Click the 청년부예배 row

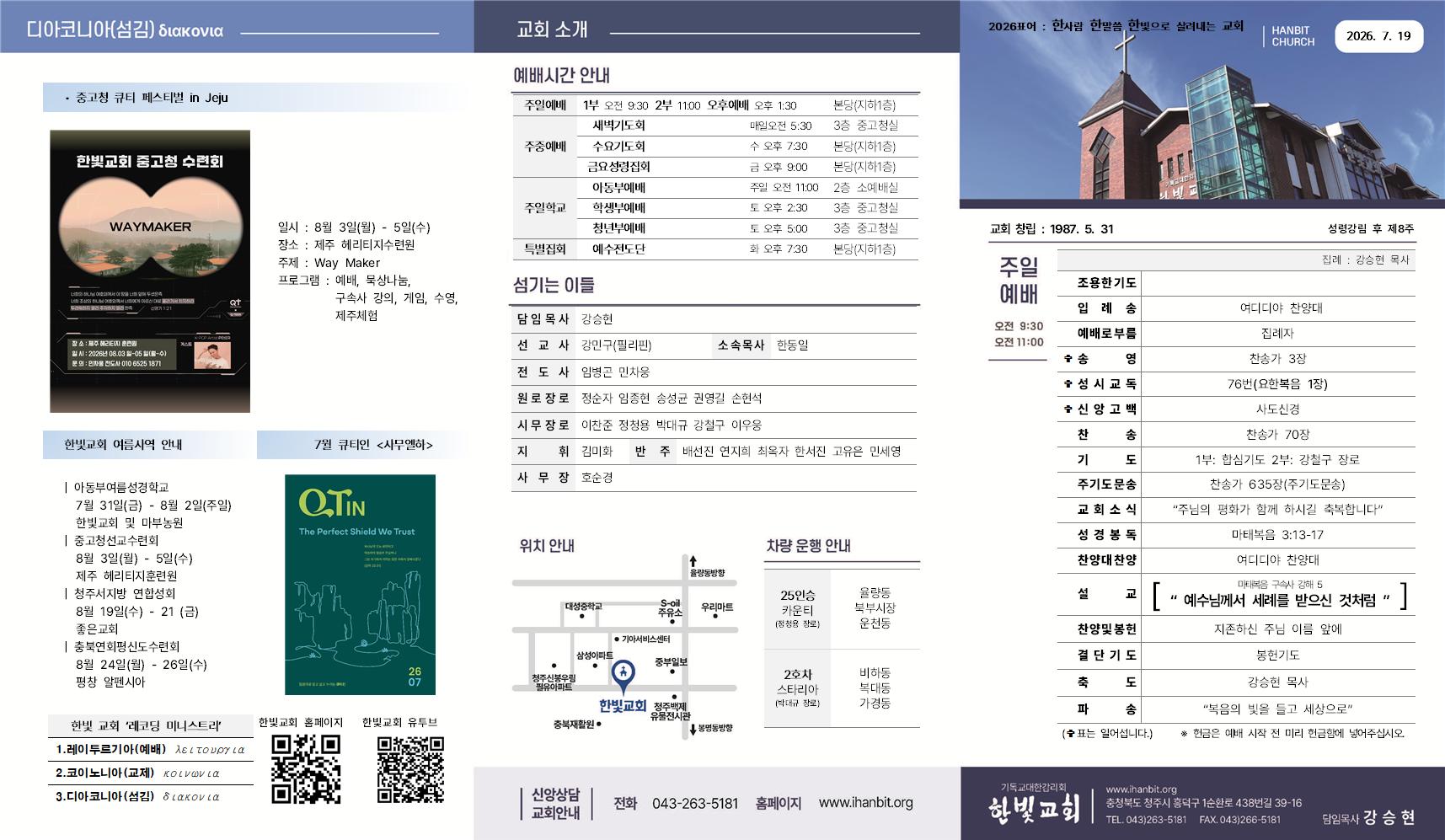(x=747, y=228)
